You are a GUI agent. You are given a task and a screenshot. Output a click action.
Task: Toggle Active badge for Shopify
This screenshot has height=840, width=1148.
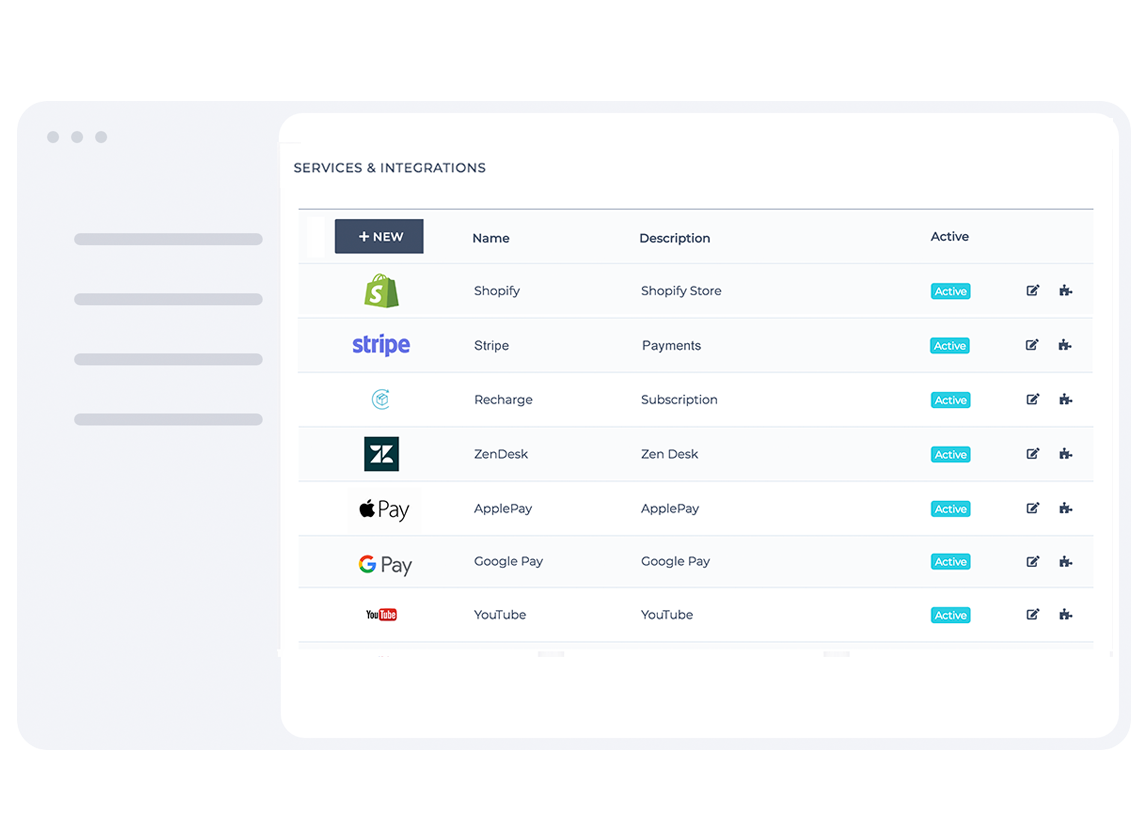[950, 291]
